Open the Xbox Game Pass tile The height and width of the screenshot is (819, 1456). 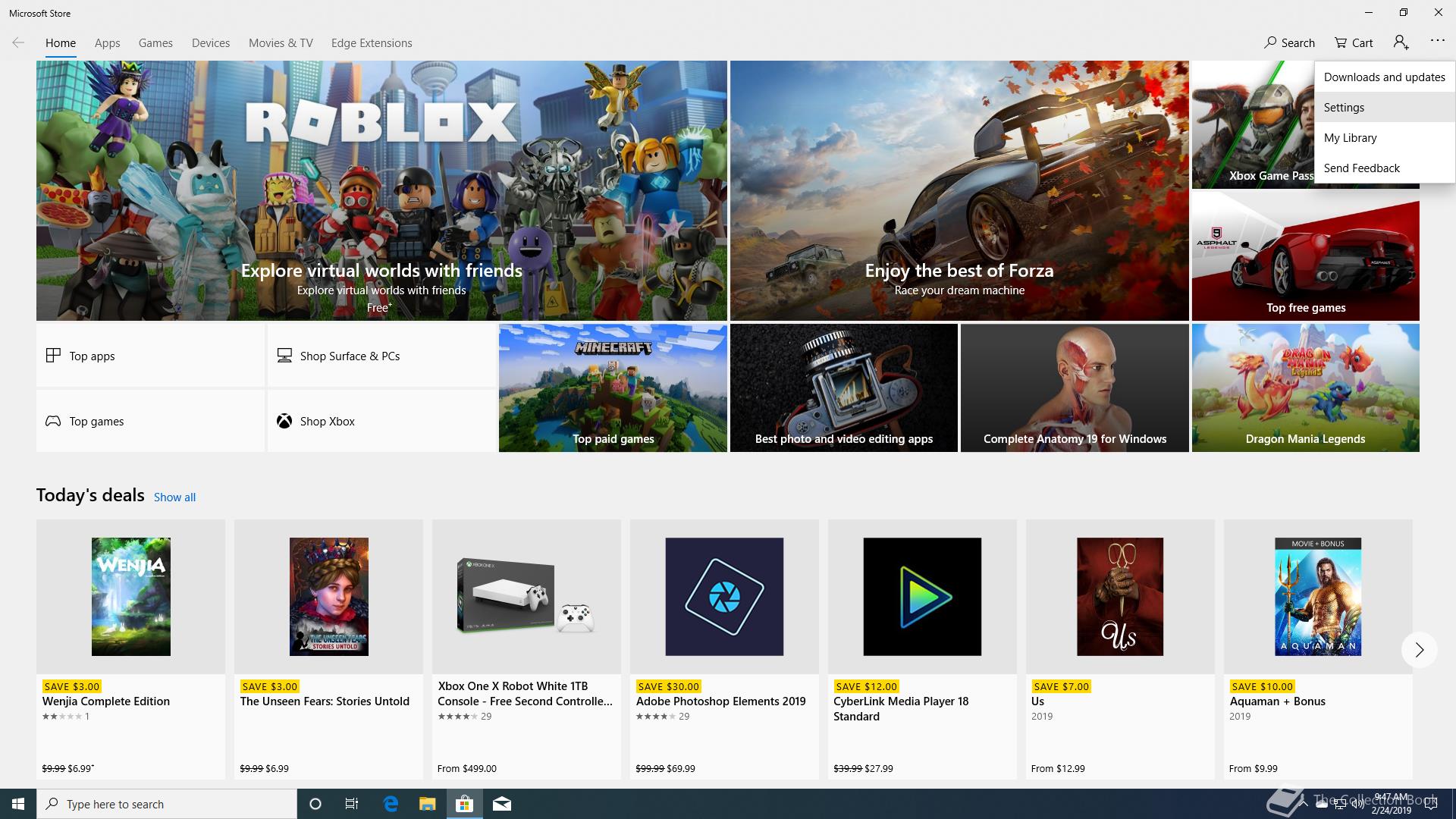[x=1253, y=125]
